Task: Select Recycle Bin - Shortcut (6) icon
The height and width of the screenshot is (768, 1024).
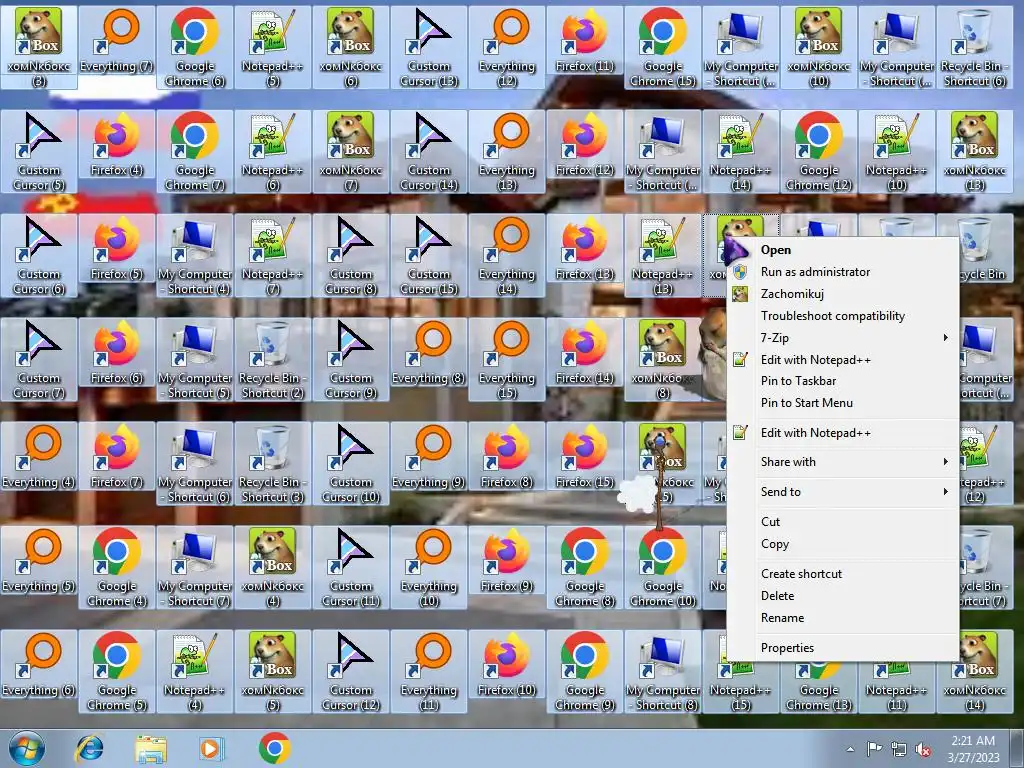Action: [974, 48]
